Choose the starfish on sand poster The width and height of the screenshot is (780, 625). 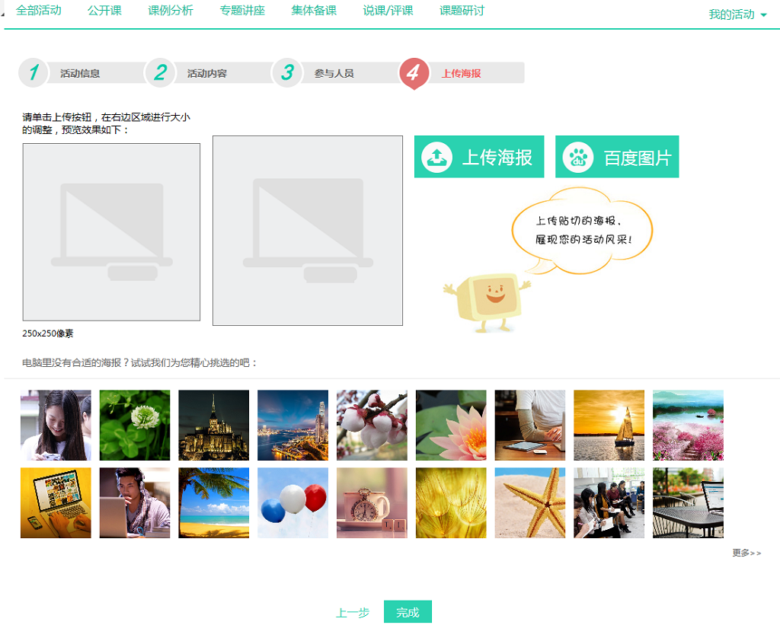530,503
